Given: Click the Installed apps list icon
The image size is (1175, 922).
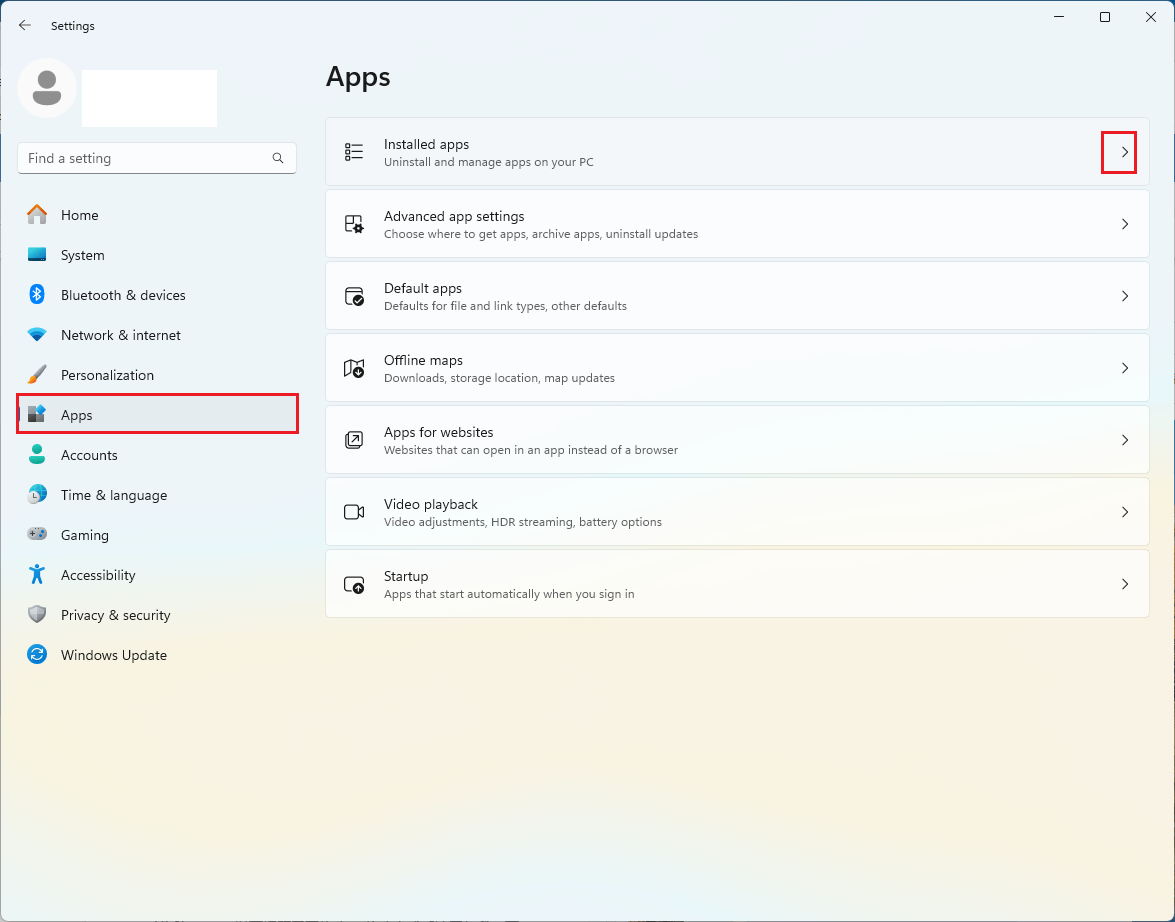Looking at the screenshot, I should tap(354, 152).
